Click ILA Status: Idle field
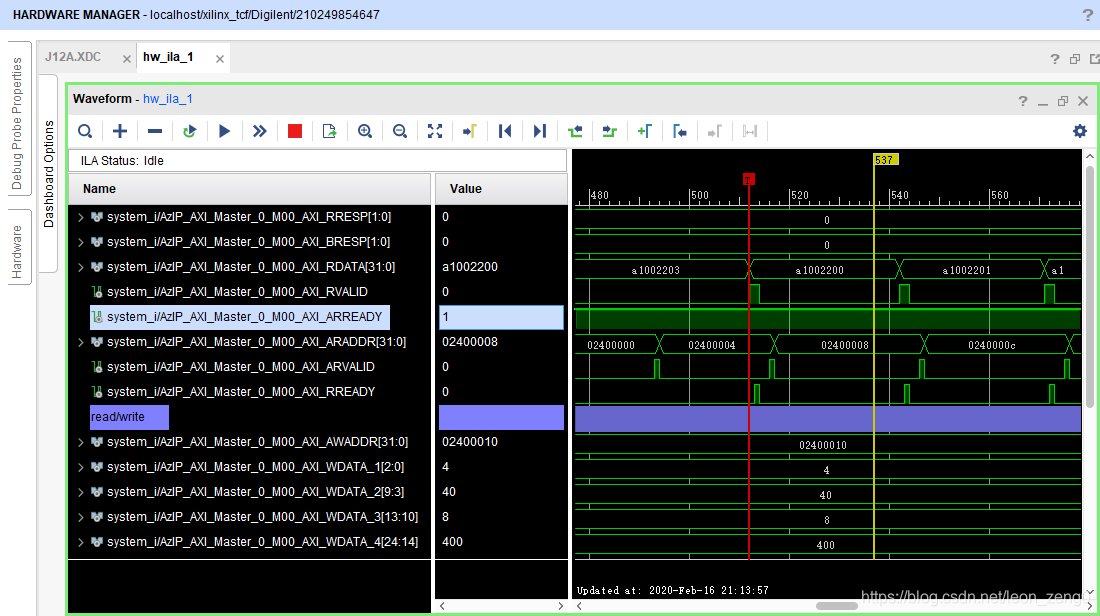The height and width of the screenshot is (616, 1100). point(317,161)
